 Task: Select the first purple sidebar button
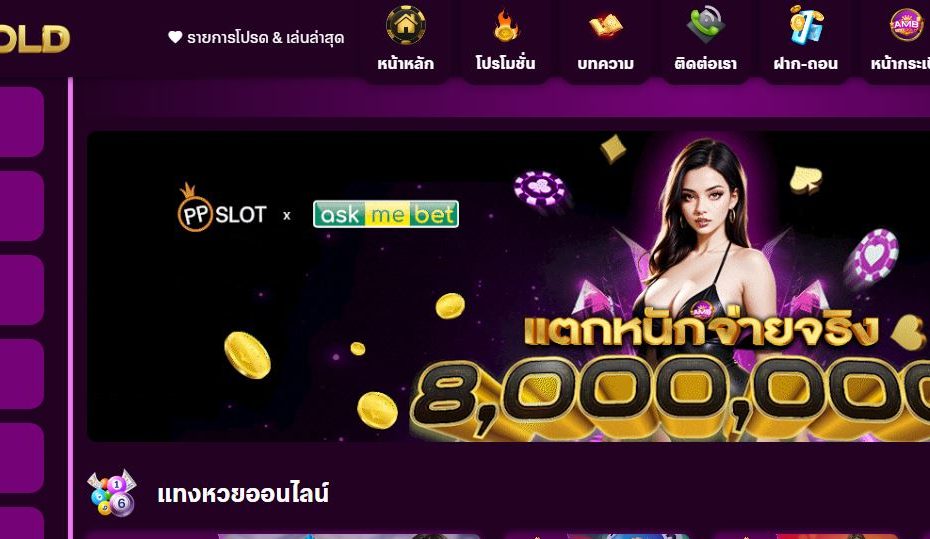(x=21, y=122)
